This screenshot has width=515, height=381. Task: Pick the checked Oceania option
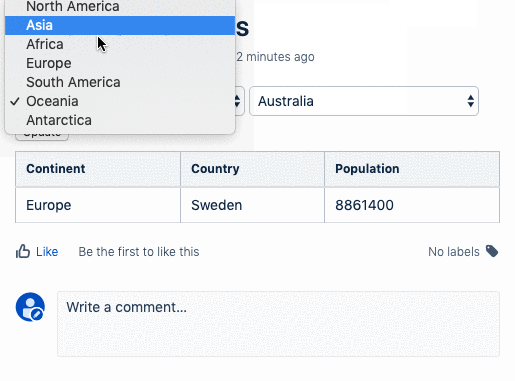point(120,101)
